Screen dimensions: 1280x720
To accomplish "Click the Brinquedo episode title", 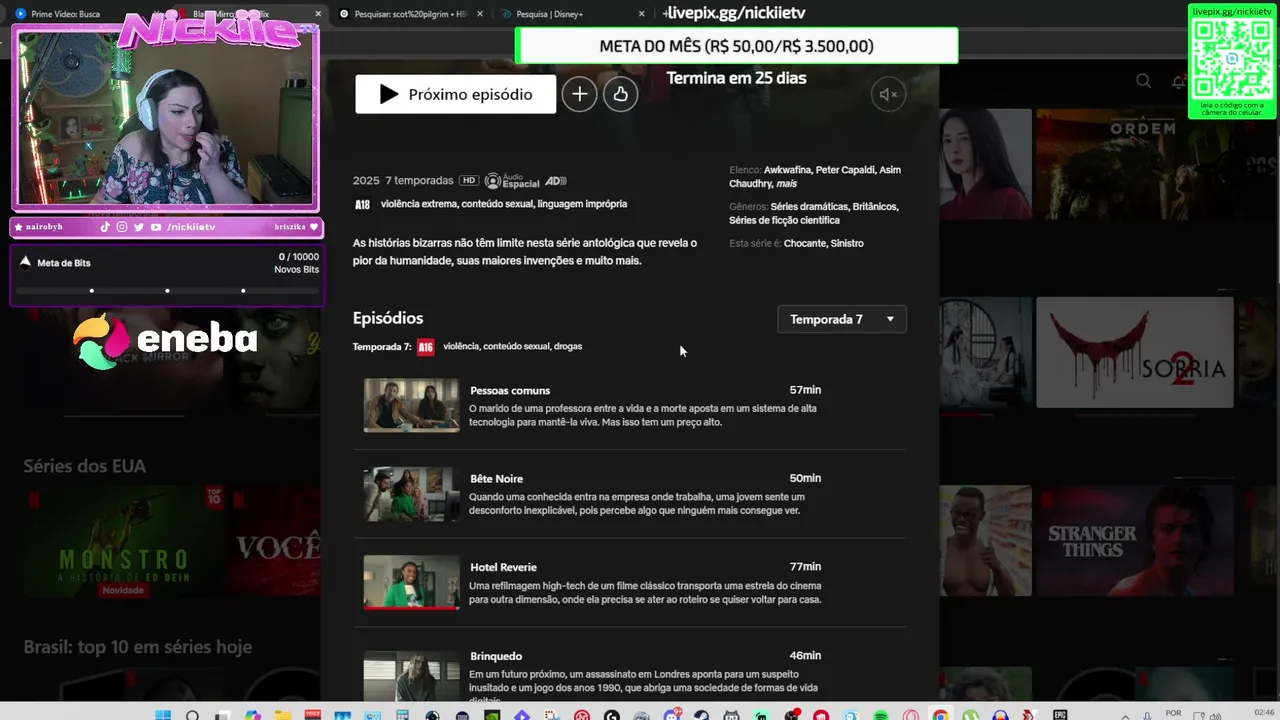I will point(496,656).
